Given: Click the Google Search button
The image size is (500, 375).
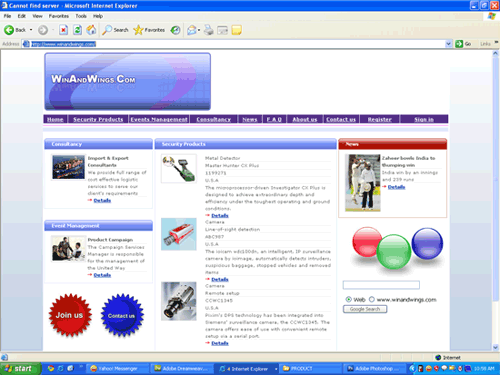Looking at the screenshot, I should 365,309.
